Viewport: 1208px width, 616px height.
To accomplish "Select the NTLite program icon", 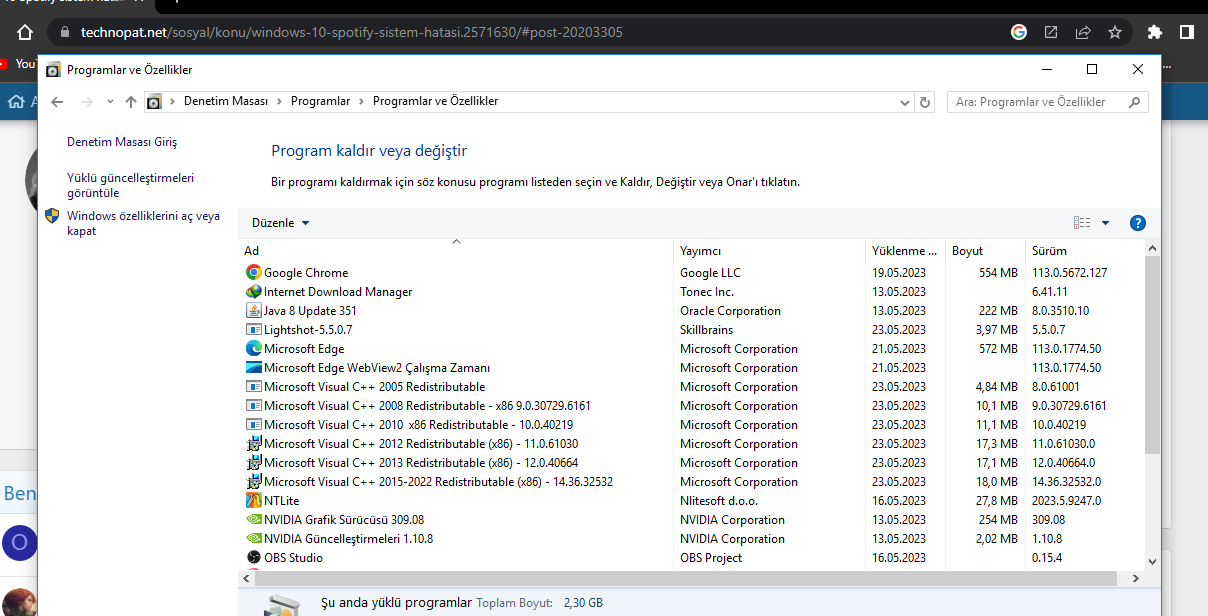I will [x=254, y=501].
